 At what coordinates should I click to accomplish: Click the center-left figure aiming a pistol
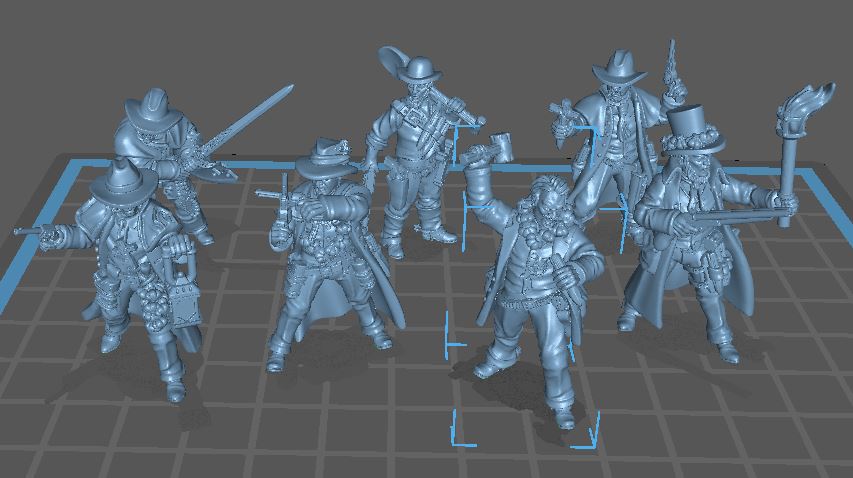[x=325, y=250]
